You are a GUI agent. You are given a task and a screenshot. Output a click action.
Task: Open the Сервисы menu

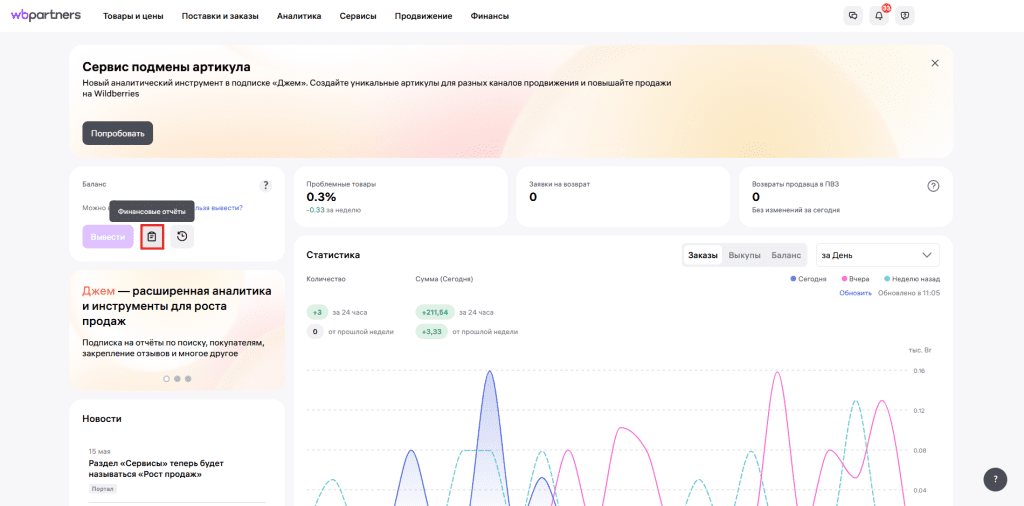pos(358,16)
